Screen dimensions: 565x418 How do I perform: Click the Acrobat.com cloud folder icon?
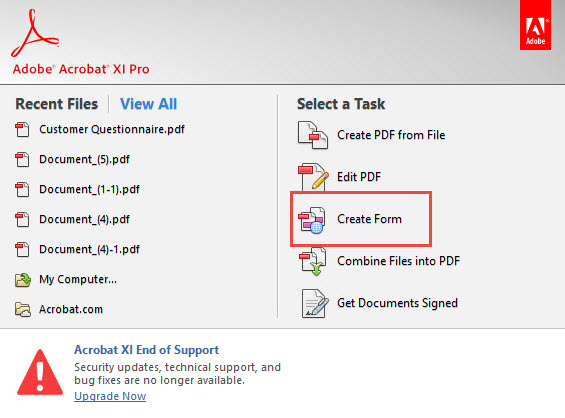(23, 310)
